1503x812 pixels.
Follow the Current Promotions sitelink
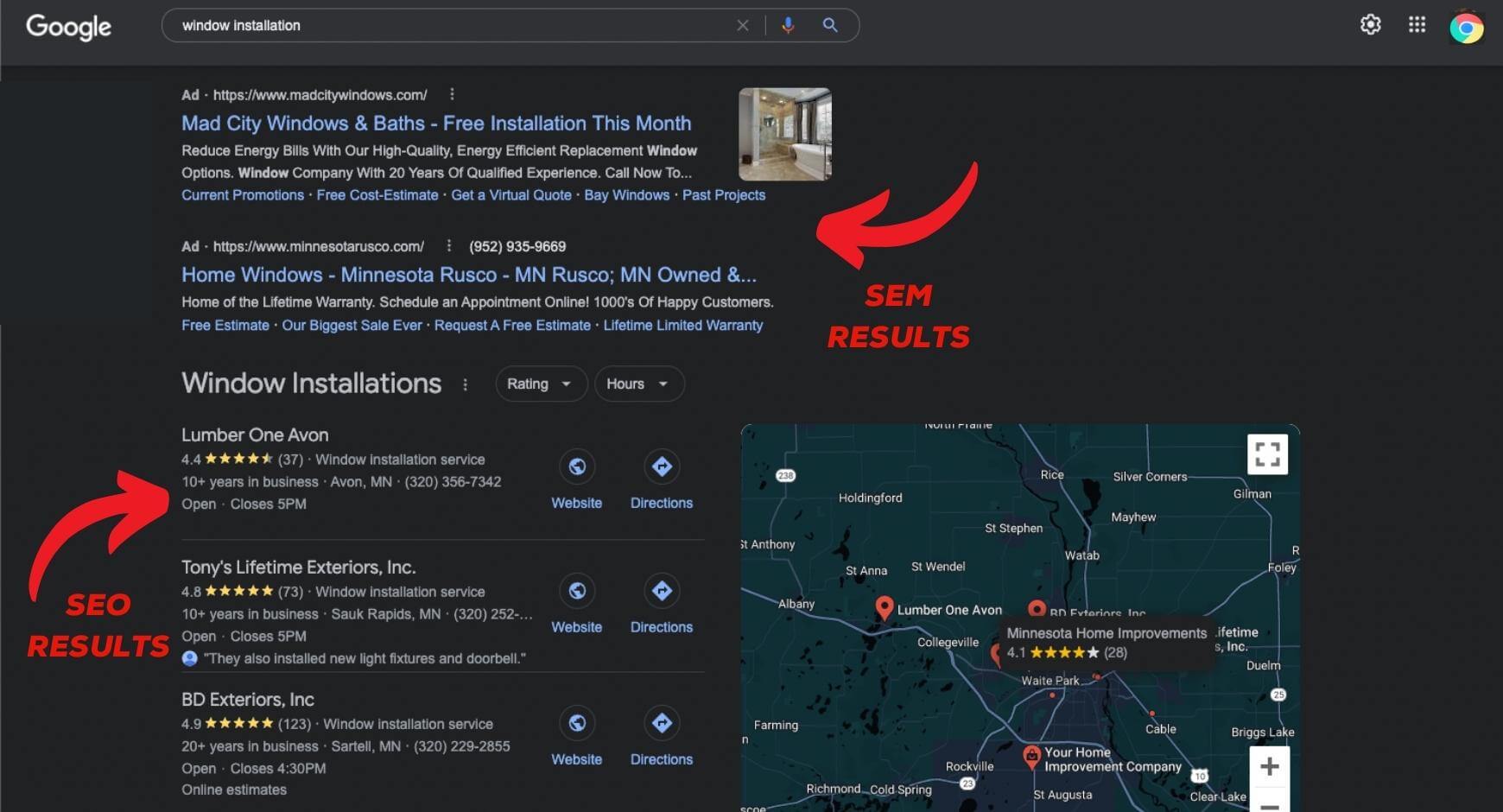[x=243, y=195]
